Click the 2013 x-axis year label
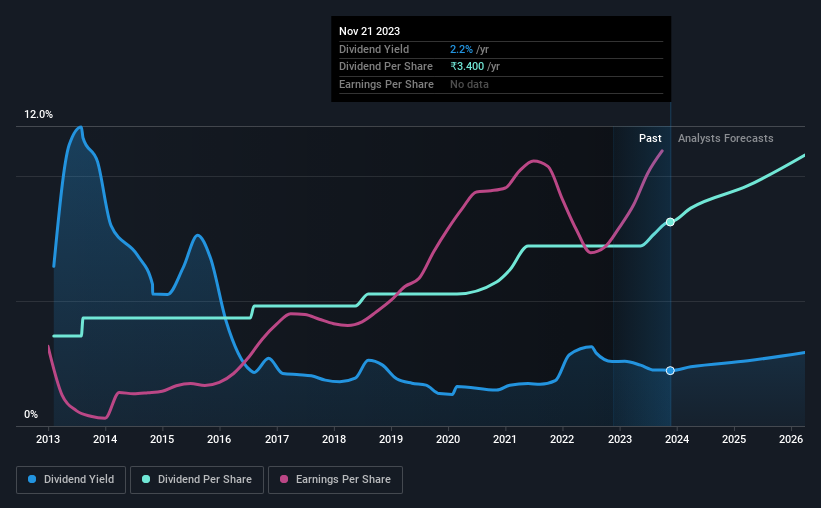821x508 pixels. pyautogui.click(x=48, y=439)
